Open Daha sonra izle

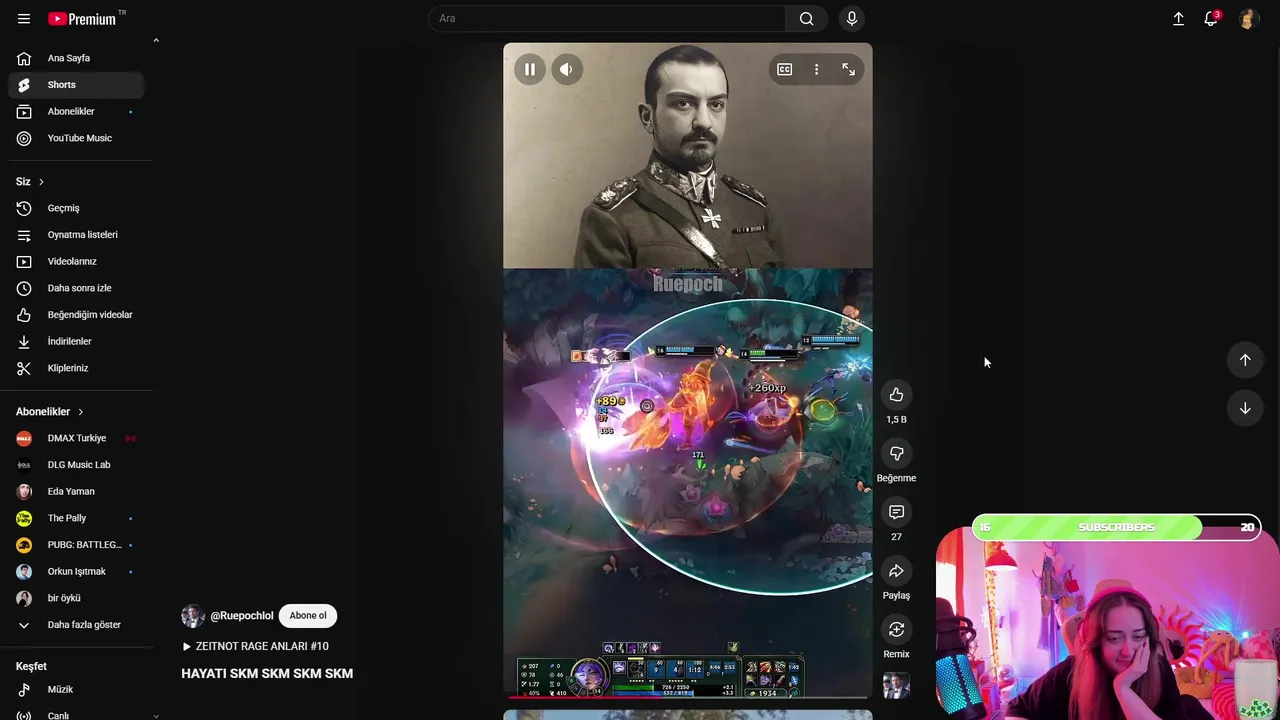(x=76, y=288)
